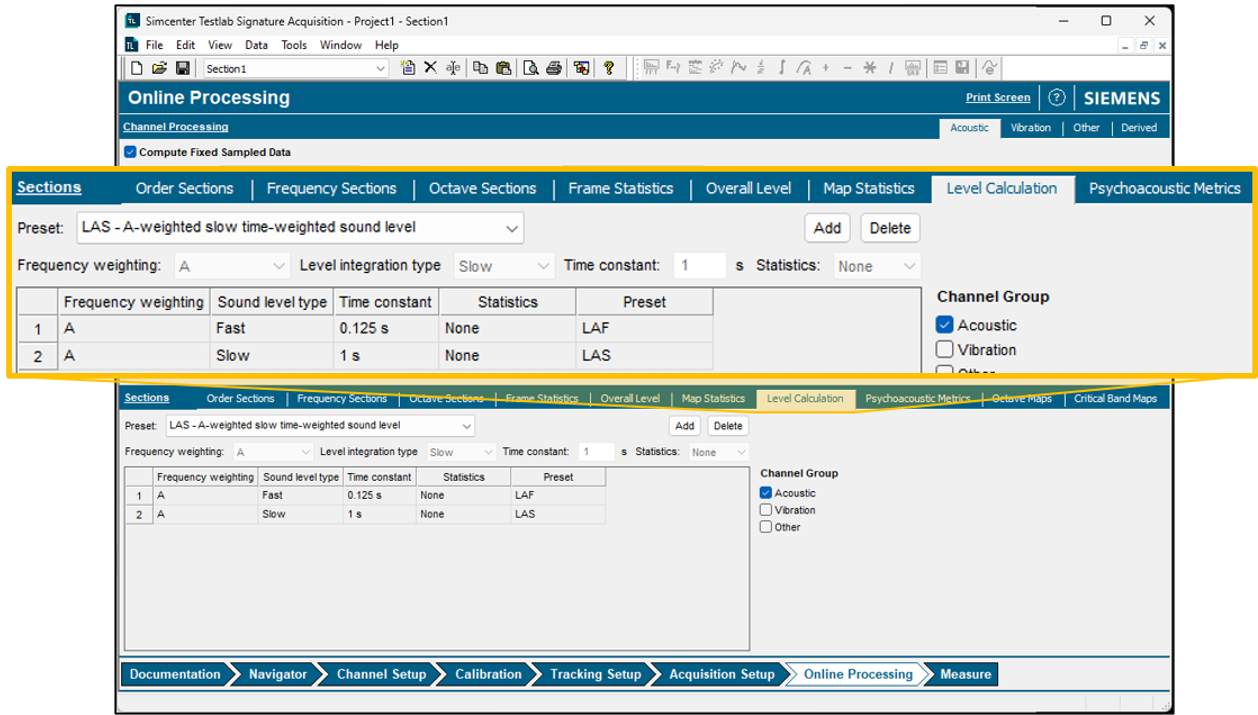Image resolution: width=1258 pixels, height=715 pixels.
Task: Open the Critical Band Maps tab
Action: pos(1115,398)
